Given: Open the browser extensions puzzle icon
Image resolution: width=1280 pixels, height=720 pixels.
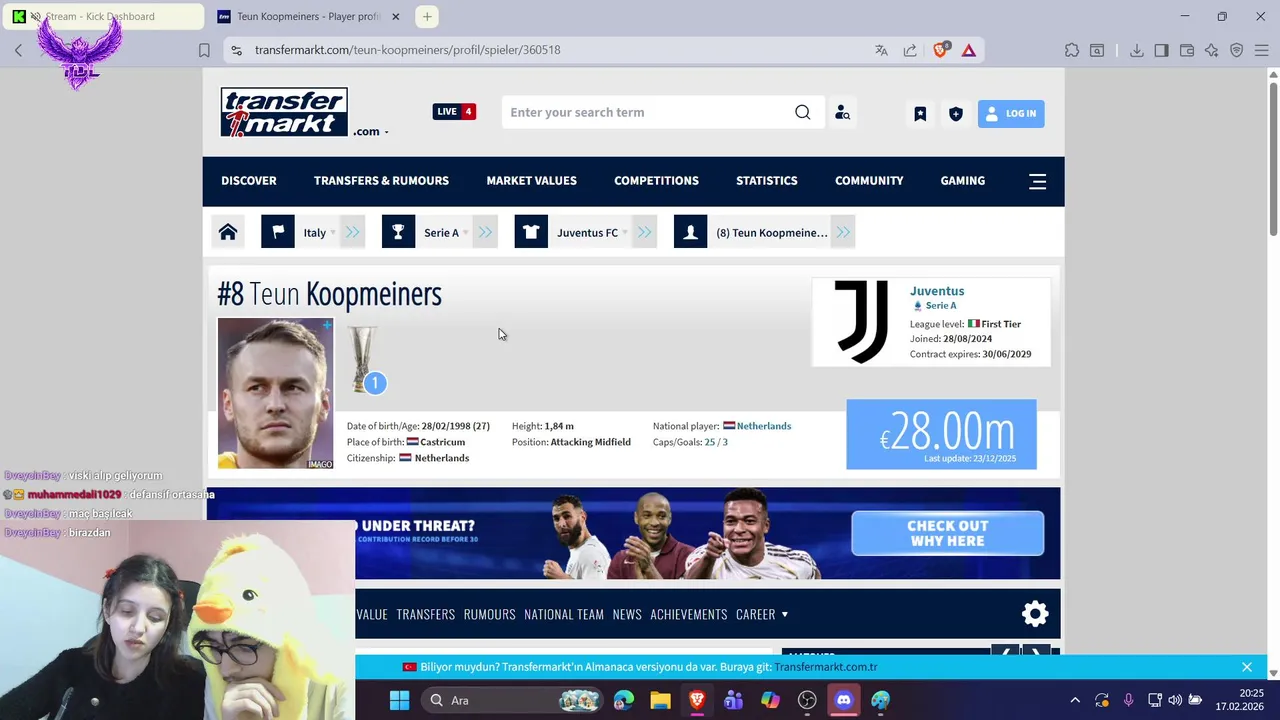Looking at the screenshot, I should 1072,50.
